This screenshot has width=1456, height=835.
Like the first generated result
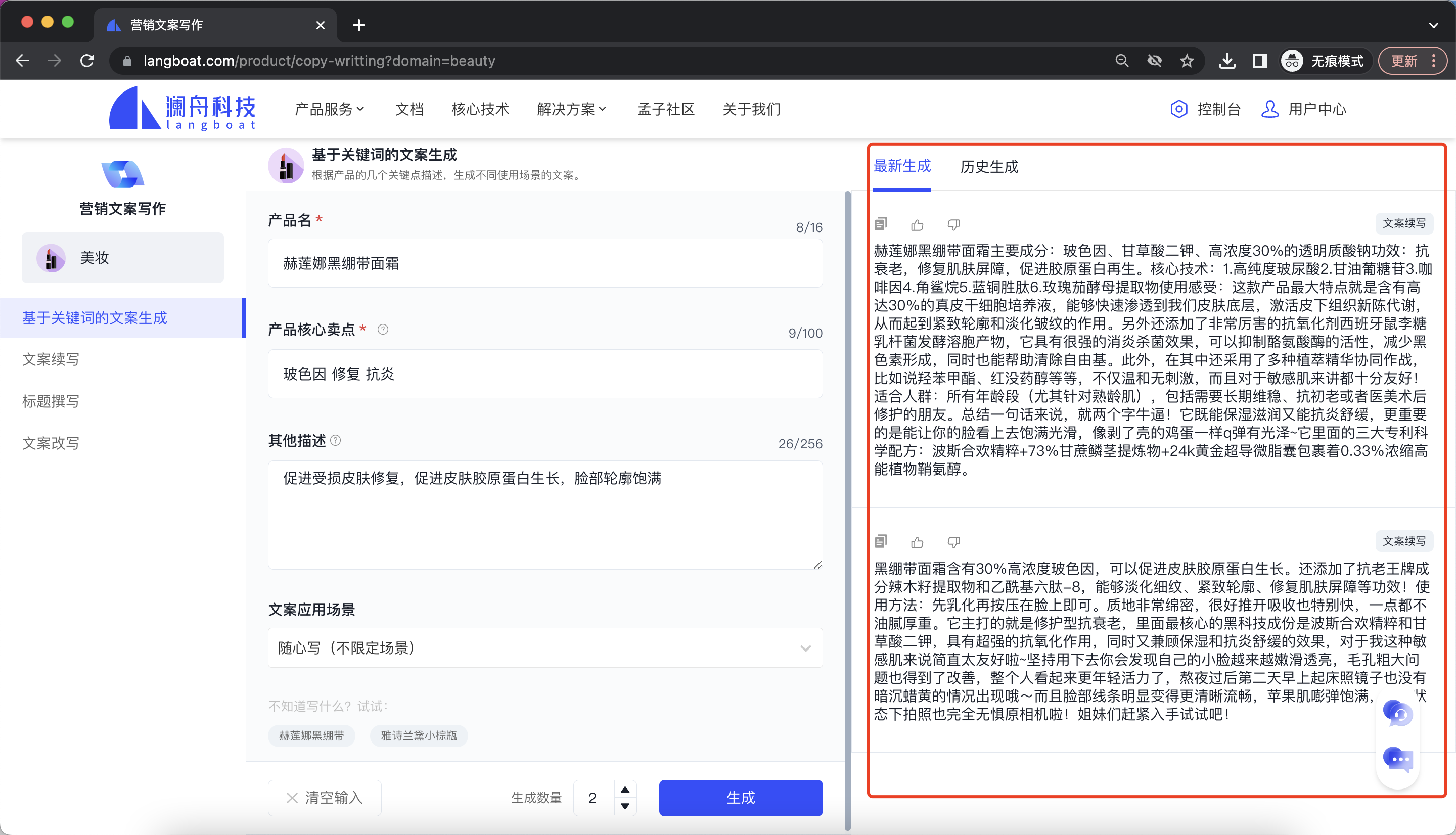click(x=917, y=225)
